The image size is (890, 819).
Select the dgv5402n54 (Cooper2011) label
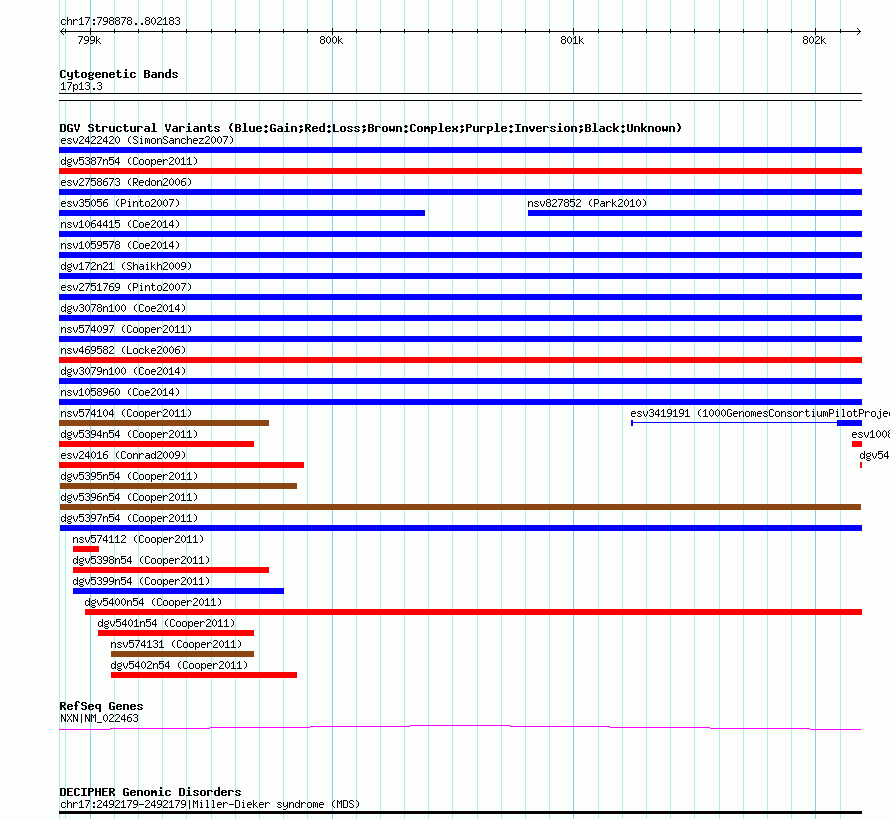tap(179, 665)
